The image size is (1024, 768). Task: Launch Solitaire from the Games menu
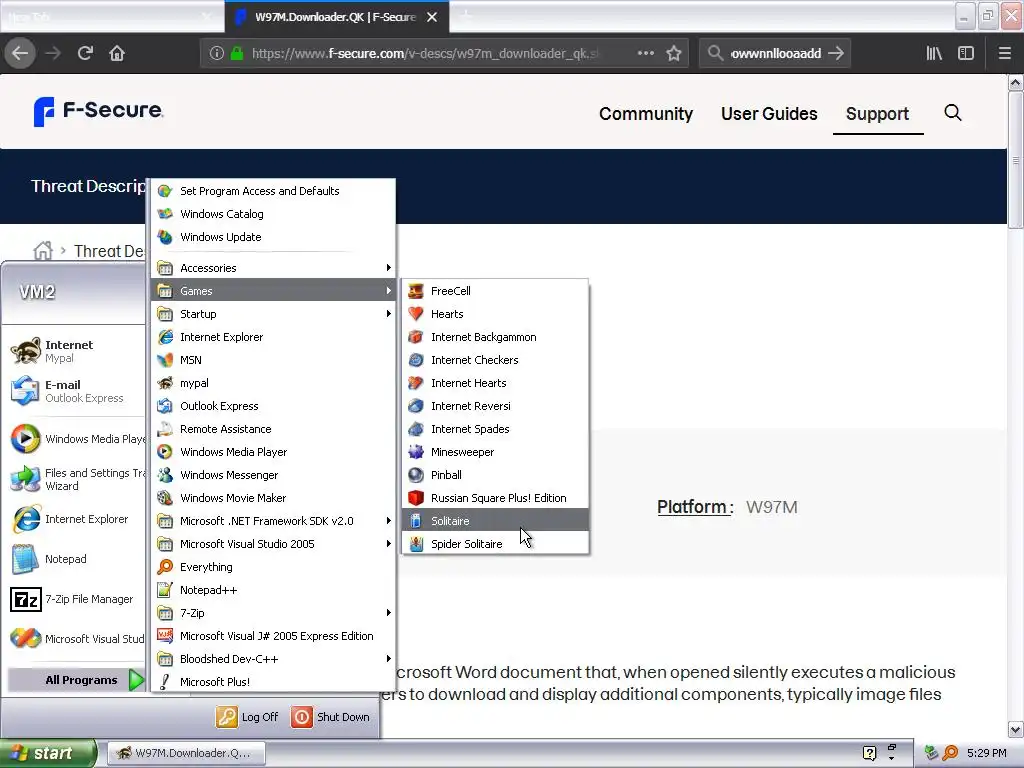(495, 520)
